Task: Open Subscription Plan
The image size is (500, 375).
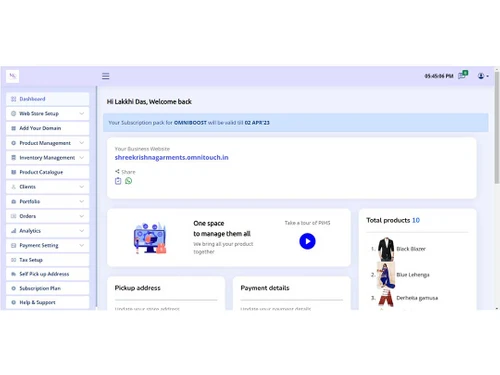Action: (x=48, y=288)
